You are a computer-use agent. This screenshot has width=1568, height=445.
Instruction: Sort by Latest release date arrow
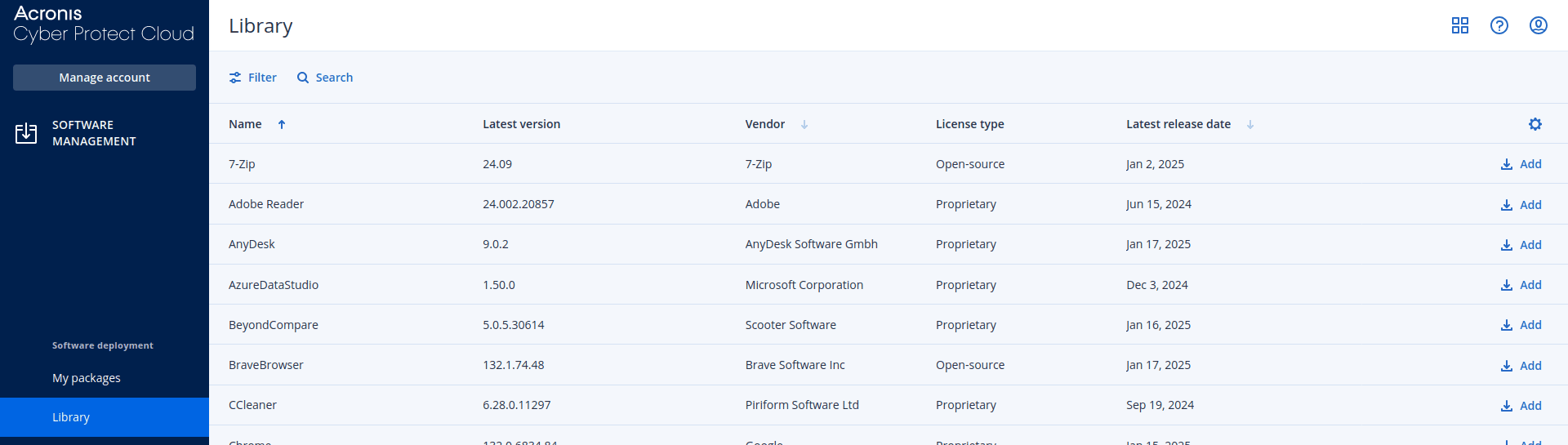[x=1250, y=124]
